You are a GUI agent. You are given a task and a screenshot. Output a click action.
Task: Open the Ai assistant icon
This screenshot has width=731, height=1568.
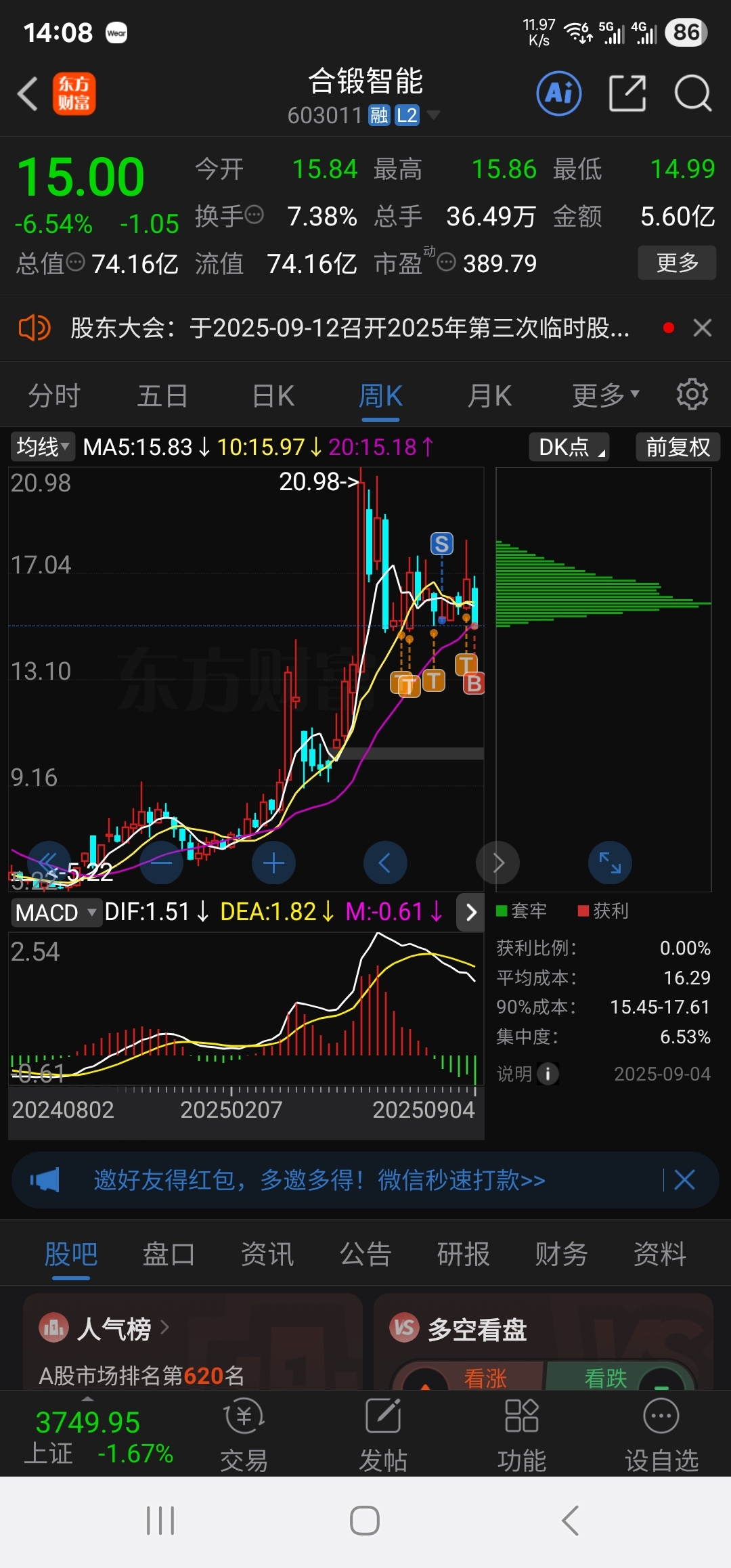[x=559, y=93]
